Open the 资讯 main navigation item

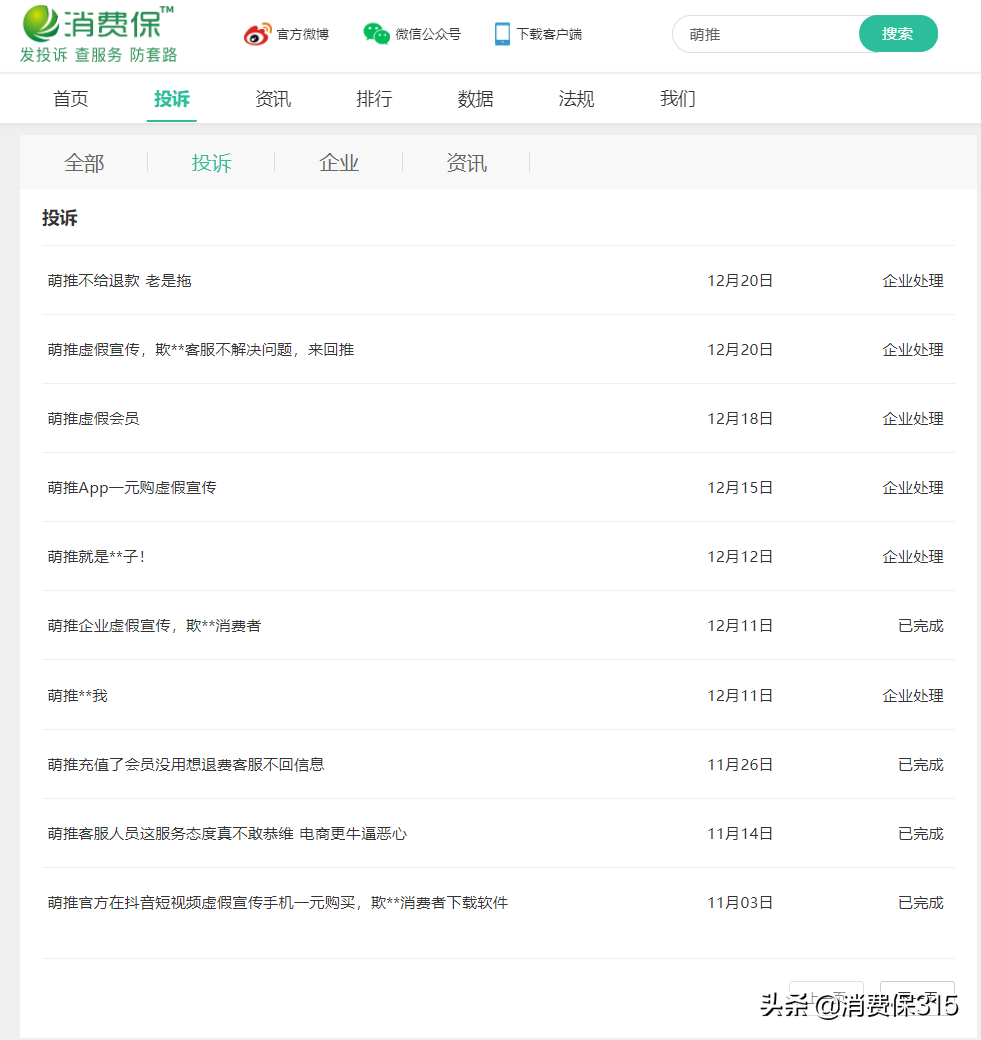(273, 99)
